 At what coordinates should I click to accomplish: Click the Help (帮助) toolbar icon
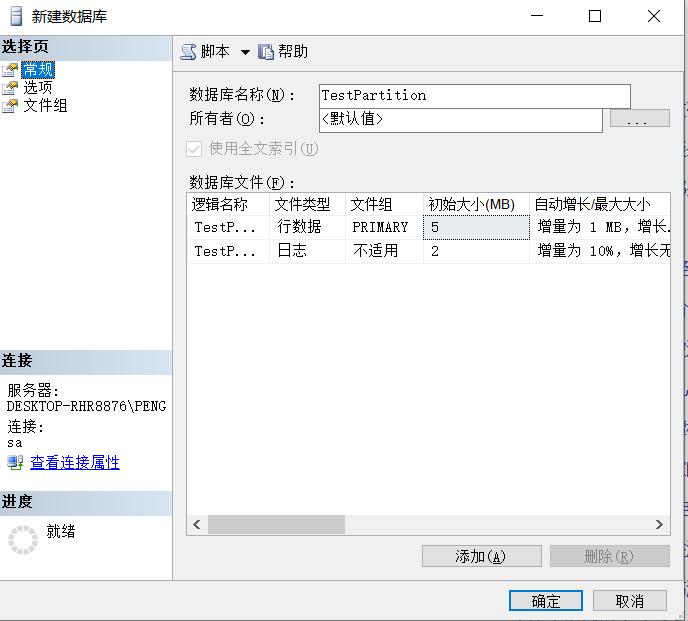pyautogui.click(x=265, y=52)
